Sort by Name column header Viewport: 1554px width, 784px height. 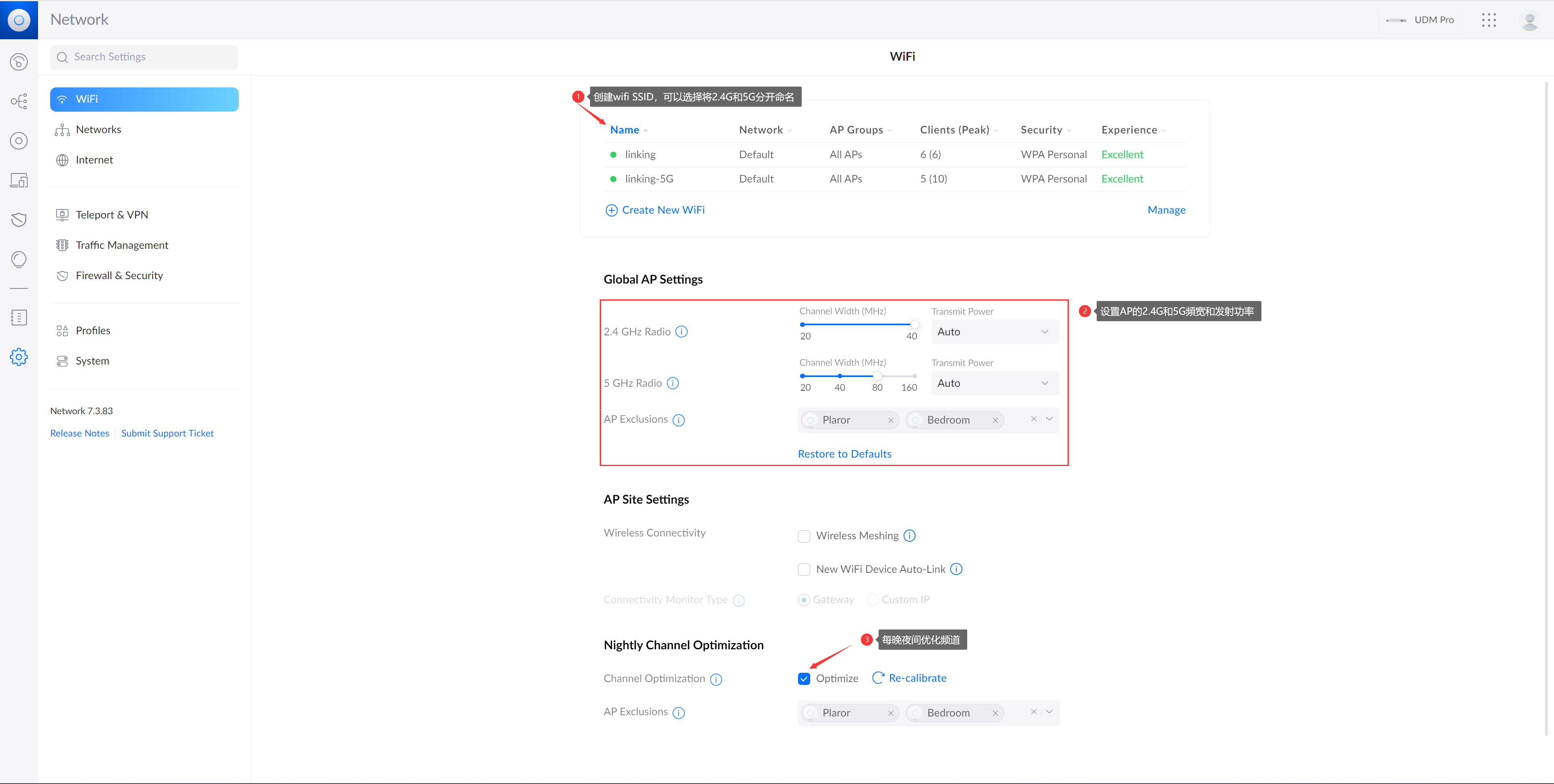point(628,130)
